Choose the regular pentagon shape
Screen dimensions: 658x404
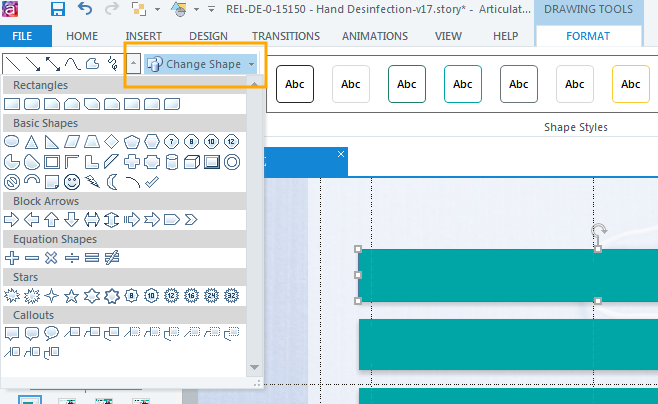tap(132, 142)
